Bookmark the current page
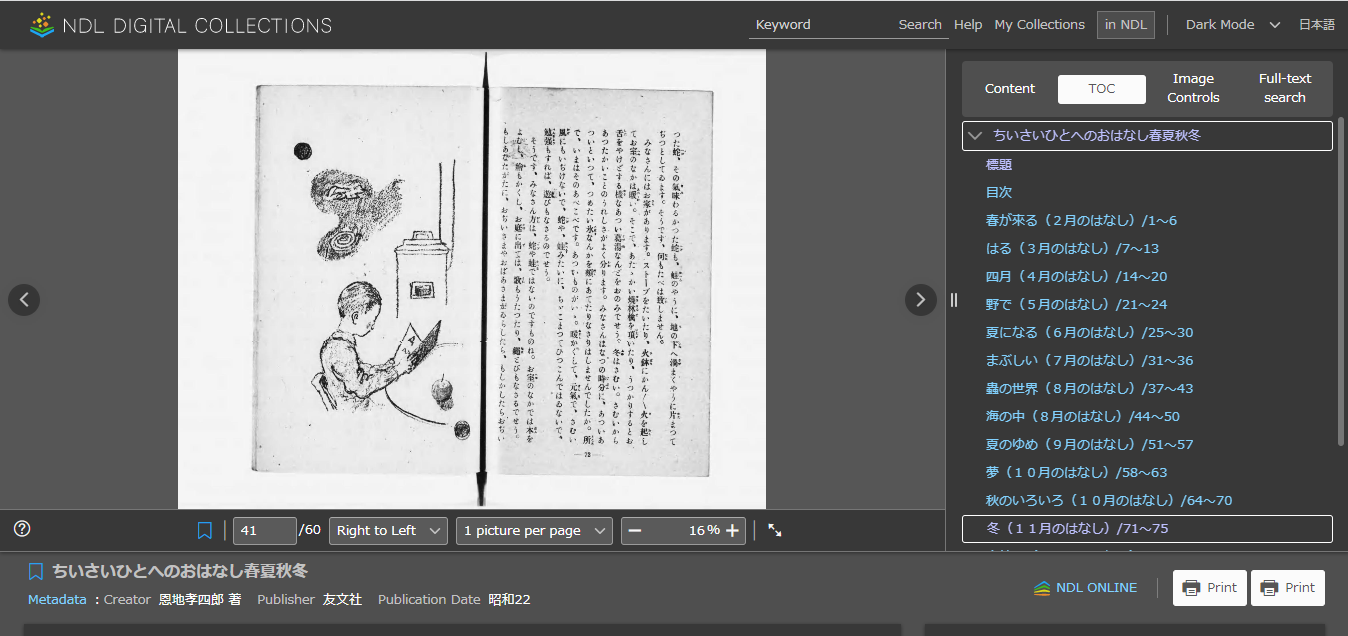Image resolution: width=1348 pixels, height=636 pixels. [204, 530]
